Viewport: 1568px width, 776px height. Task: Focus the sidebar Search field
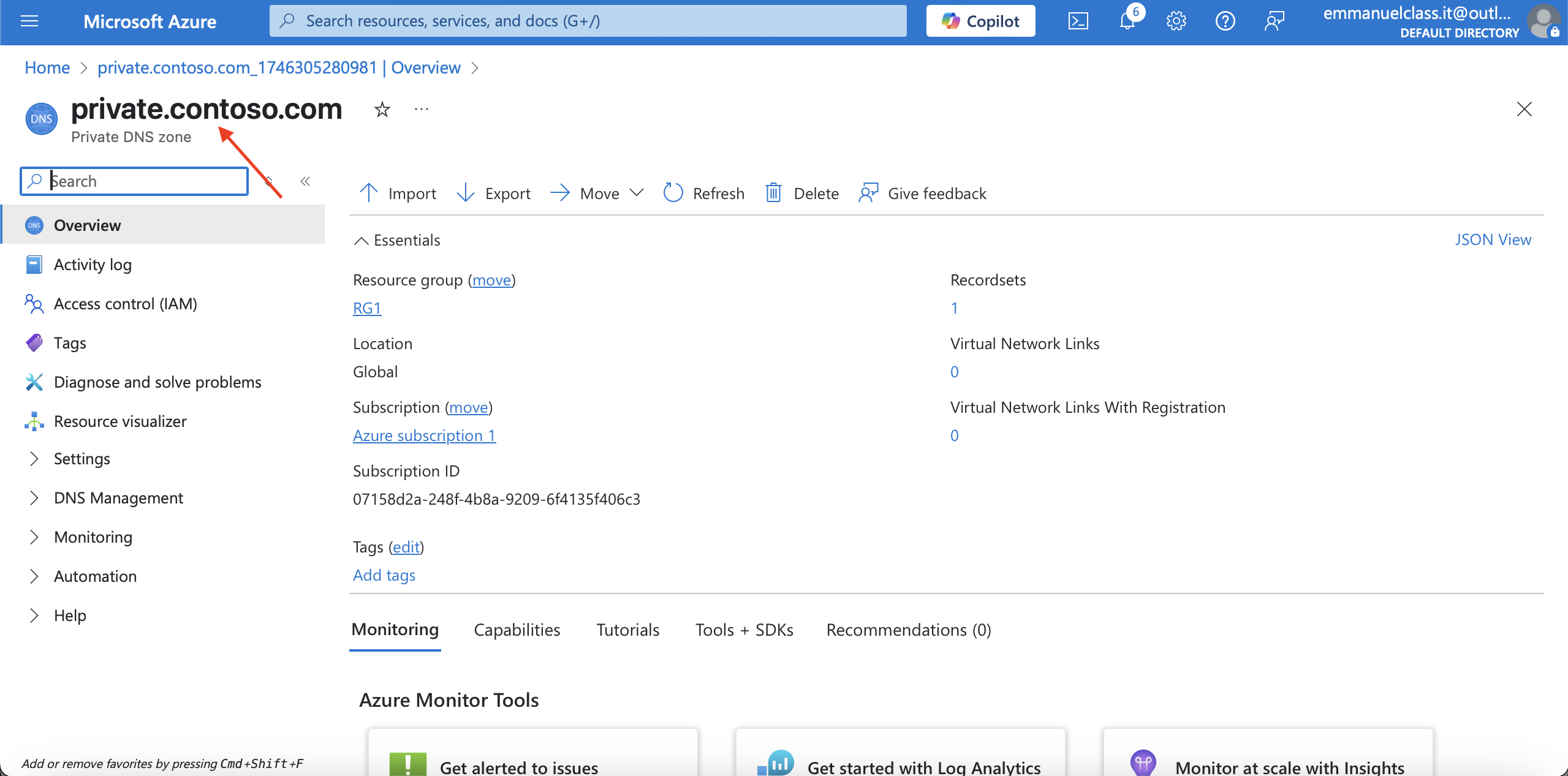(x=134, y=181)
